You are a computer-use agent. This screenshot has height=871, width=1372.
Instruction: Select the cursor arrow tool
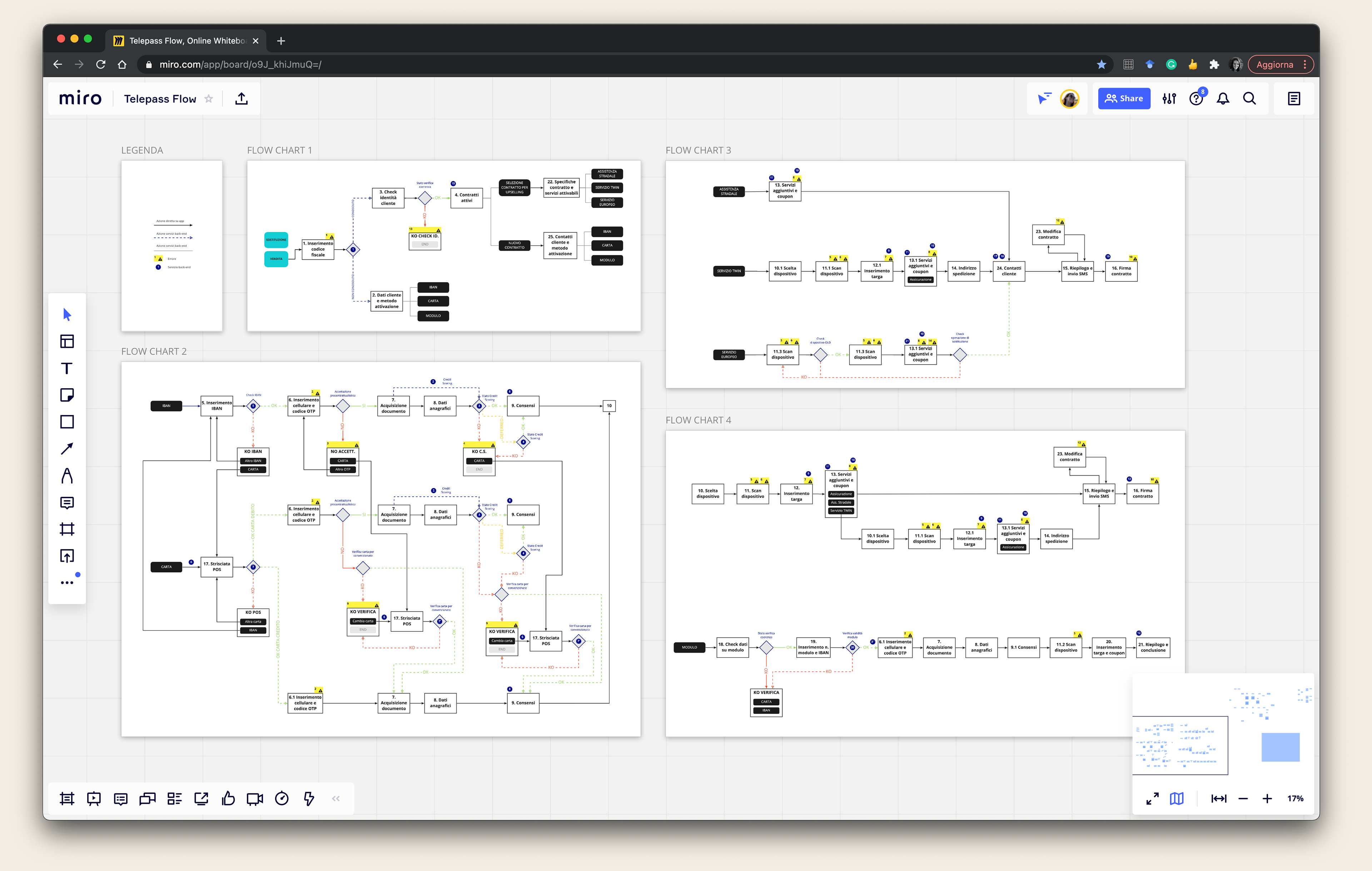[67, 315]
